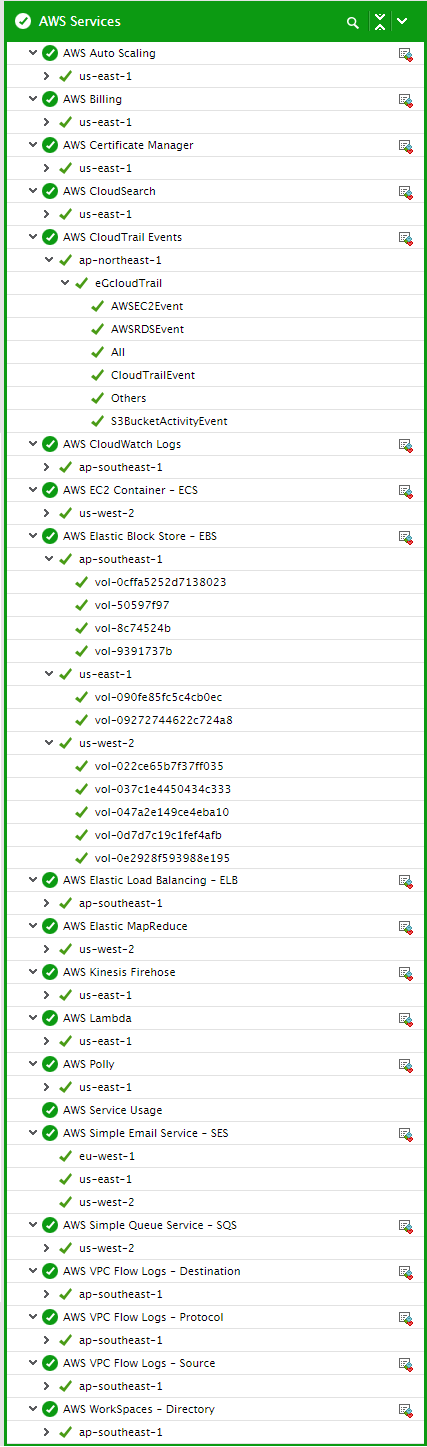
Task: Select volume vol-022ce65b7f37ff035
Action: point(159,766)
